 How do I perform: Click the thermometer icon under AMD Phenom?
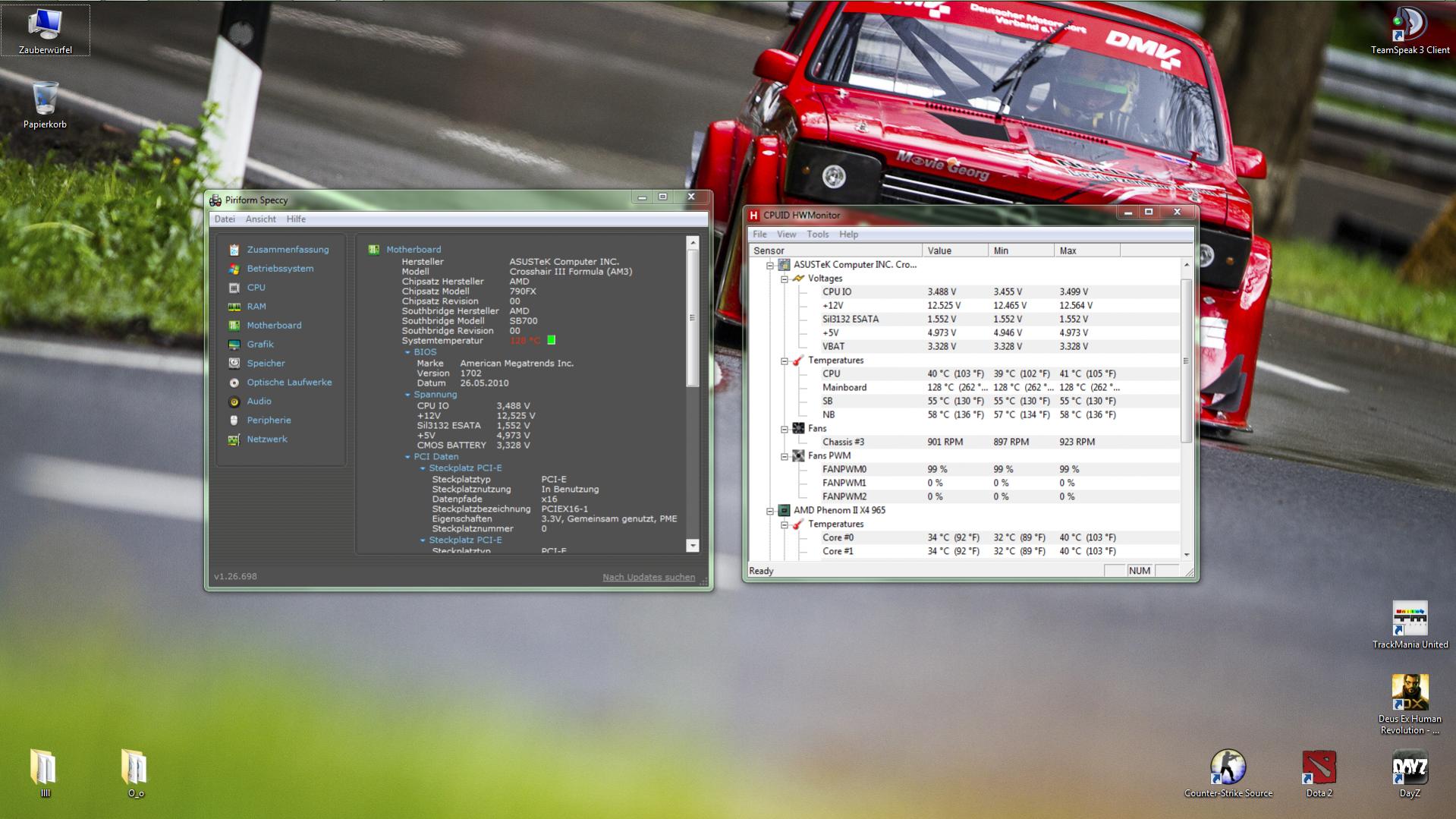point(798,524)
